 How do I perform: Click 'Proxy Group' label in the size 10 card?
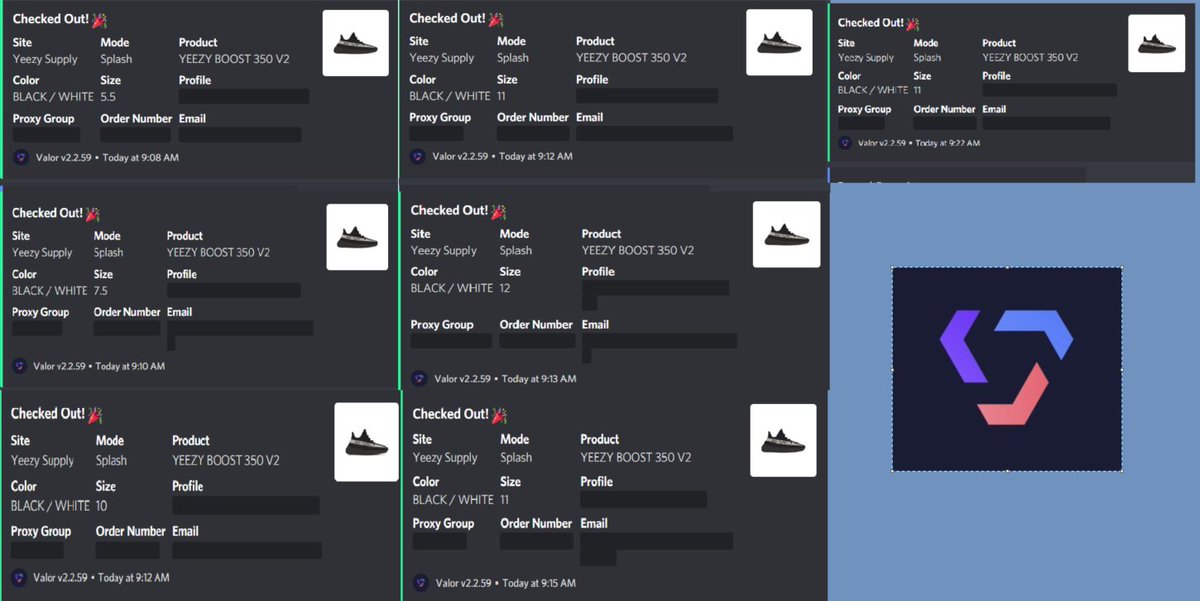pos(41,531)
